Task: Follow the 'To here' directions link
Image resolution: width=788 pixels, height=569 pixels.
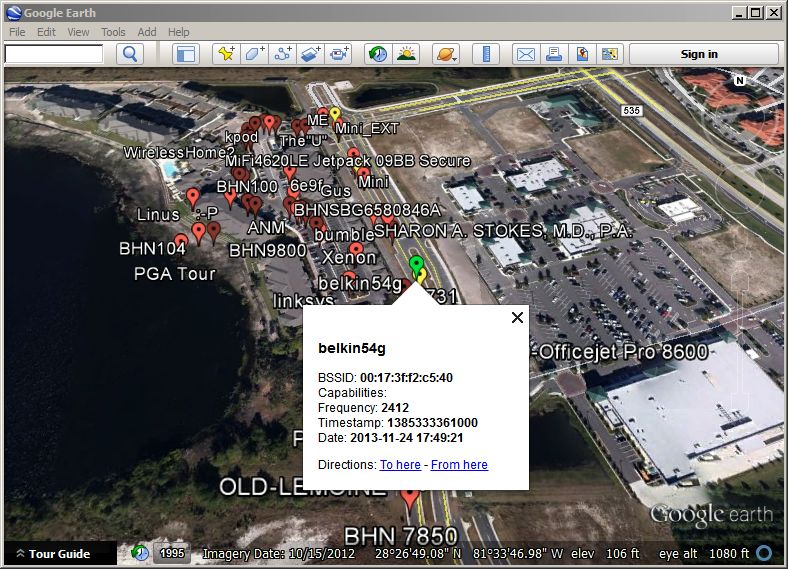Action: pos(400,464)
